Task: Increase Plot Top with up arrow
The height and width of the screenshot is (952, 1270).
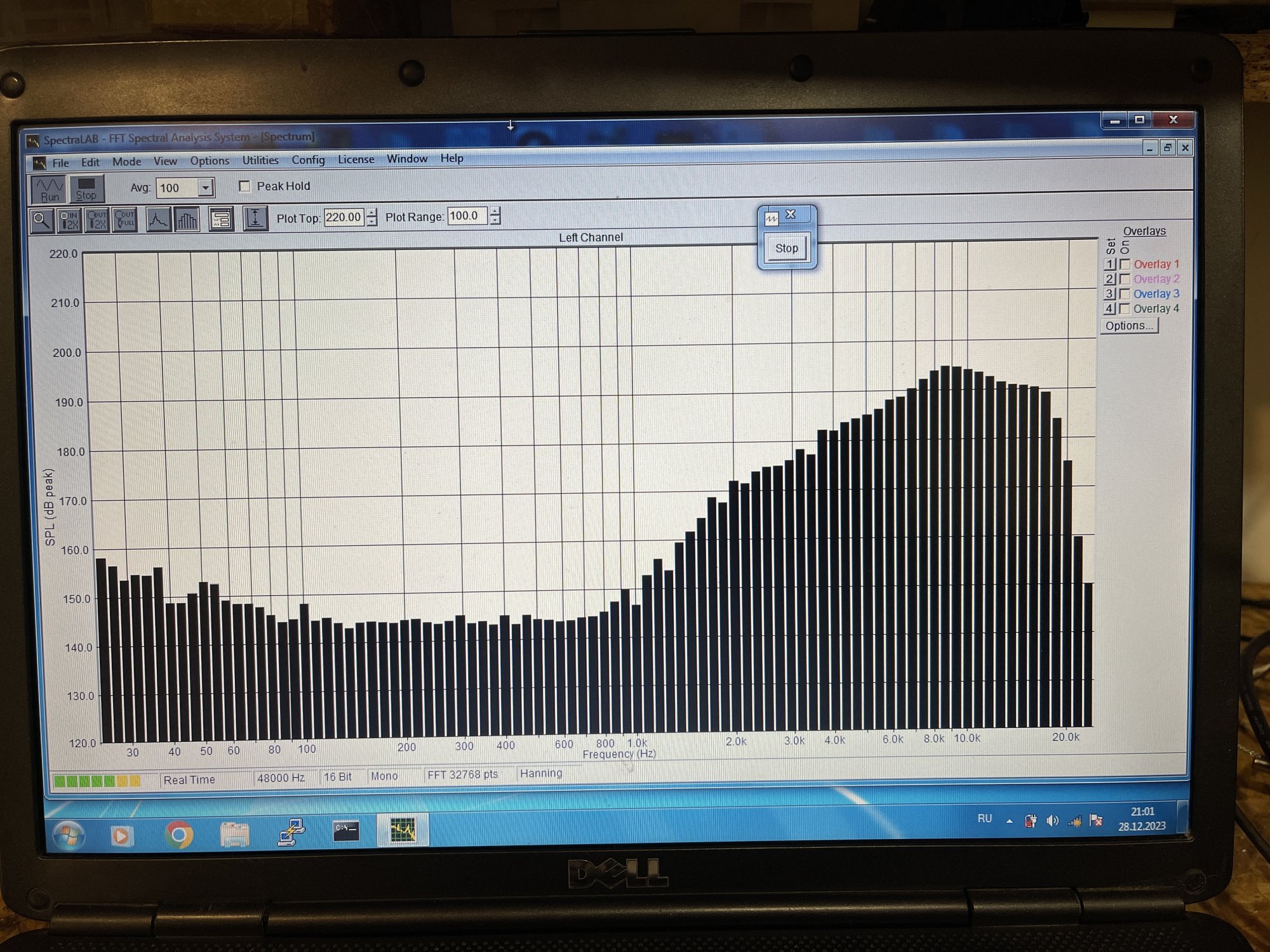Action: [372, 213]
